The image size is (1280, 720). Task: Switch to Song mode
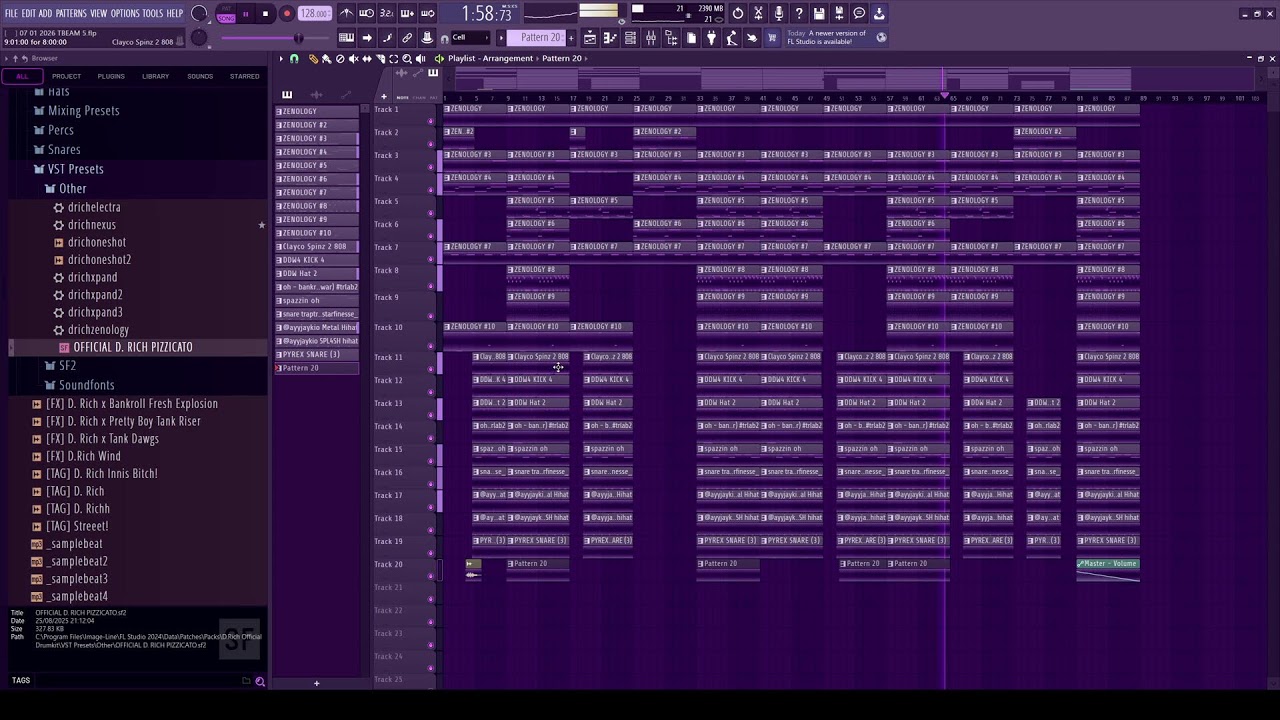pyautogui.click(x=226, y=18)
